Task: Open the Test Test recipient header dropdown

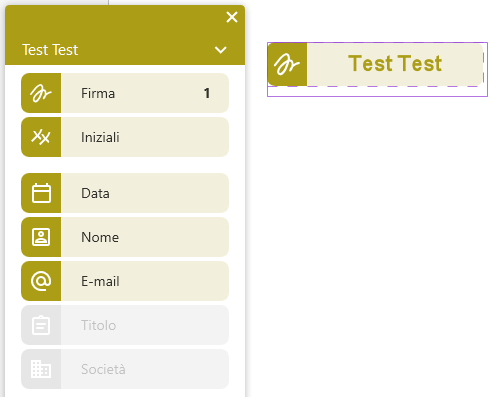Action: tap(125, 50)
